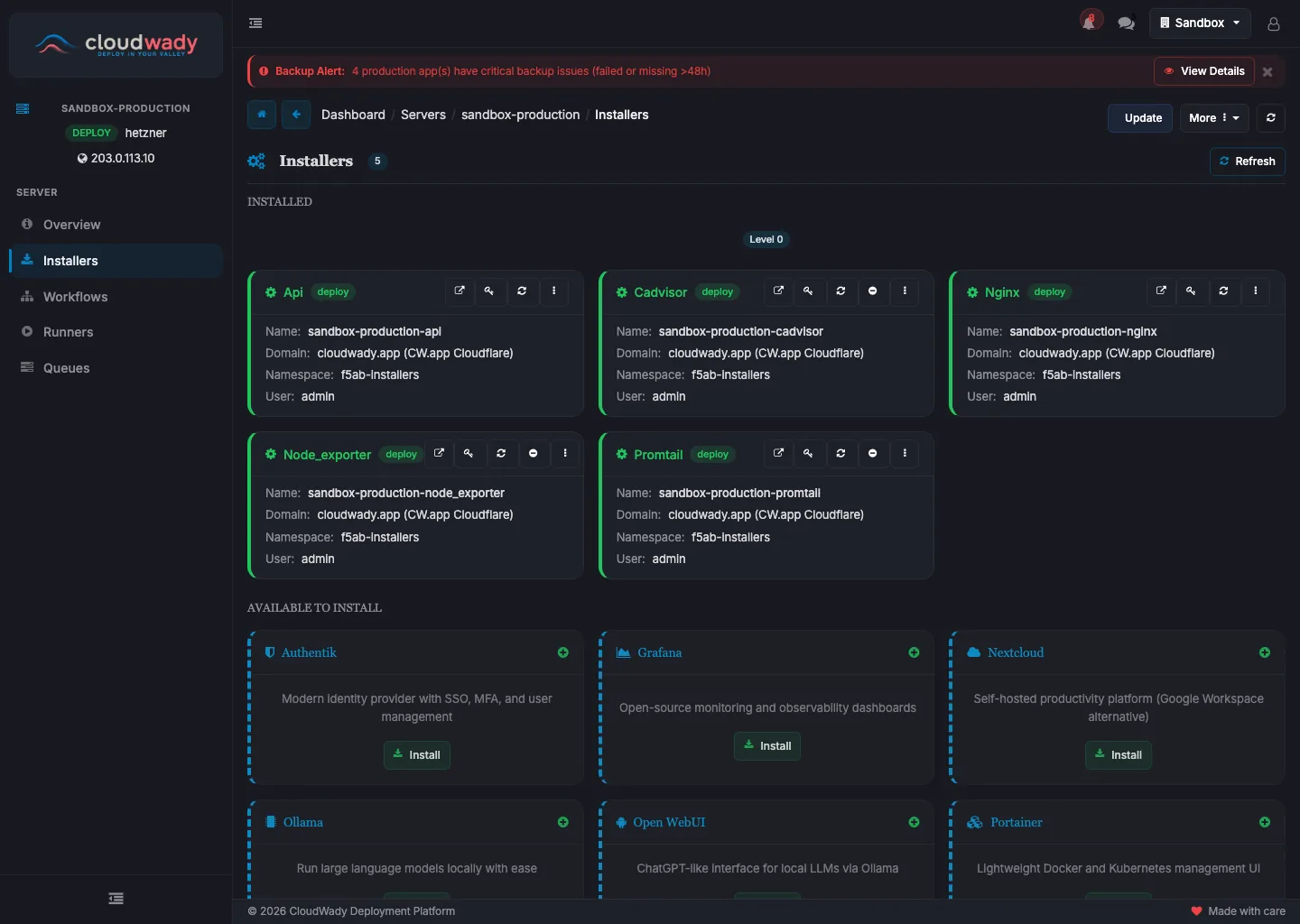Toggle the sidebar hamburger menu icon
Image resolution: width=1300 pixels, height=924 pixels.
255,23
